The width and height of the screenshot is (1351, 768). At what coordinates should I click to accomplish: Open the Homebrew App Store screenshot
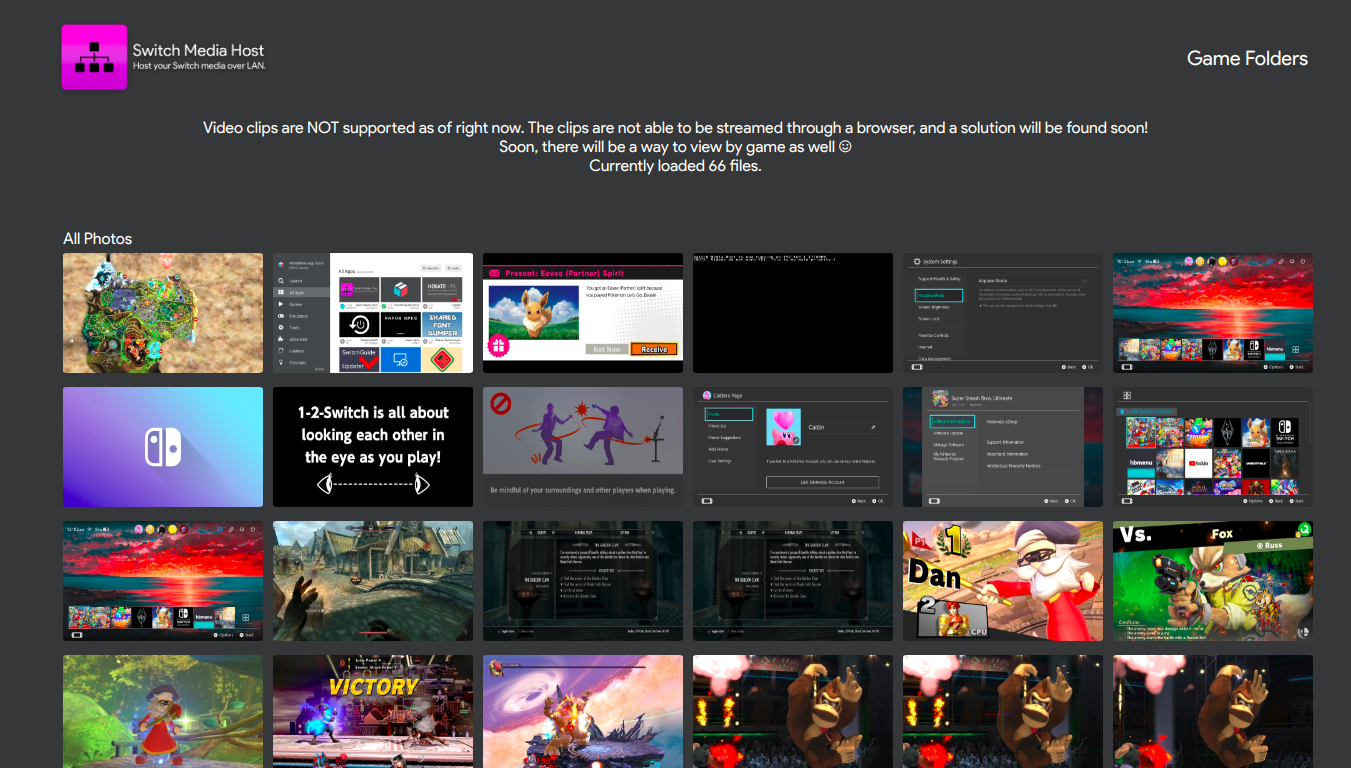[x=373, y=313]
